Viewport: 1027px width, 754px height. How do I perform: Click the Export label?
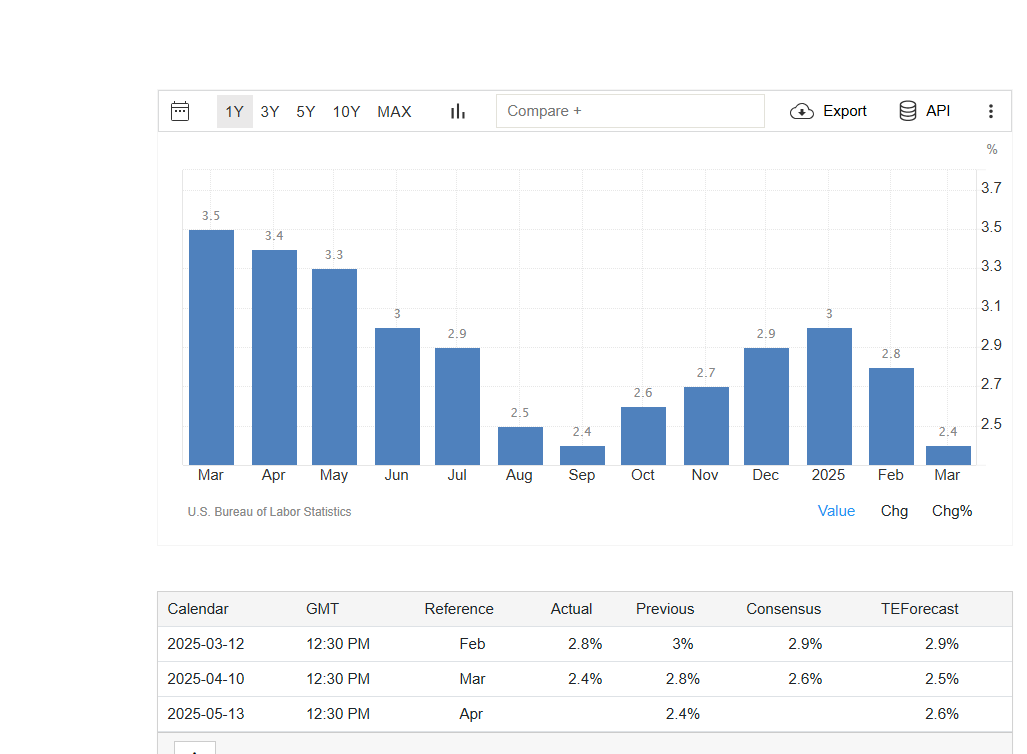tap(845, 111)
